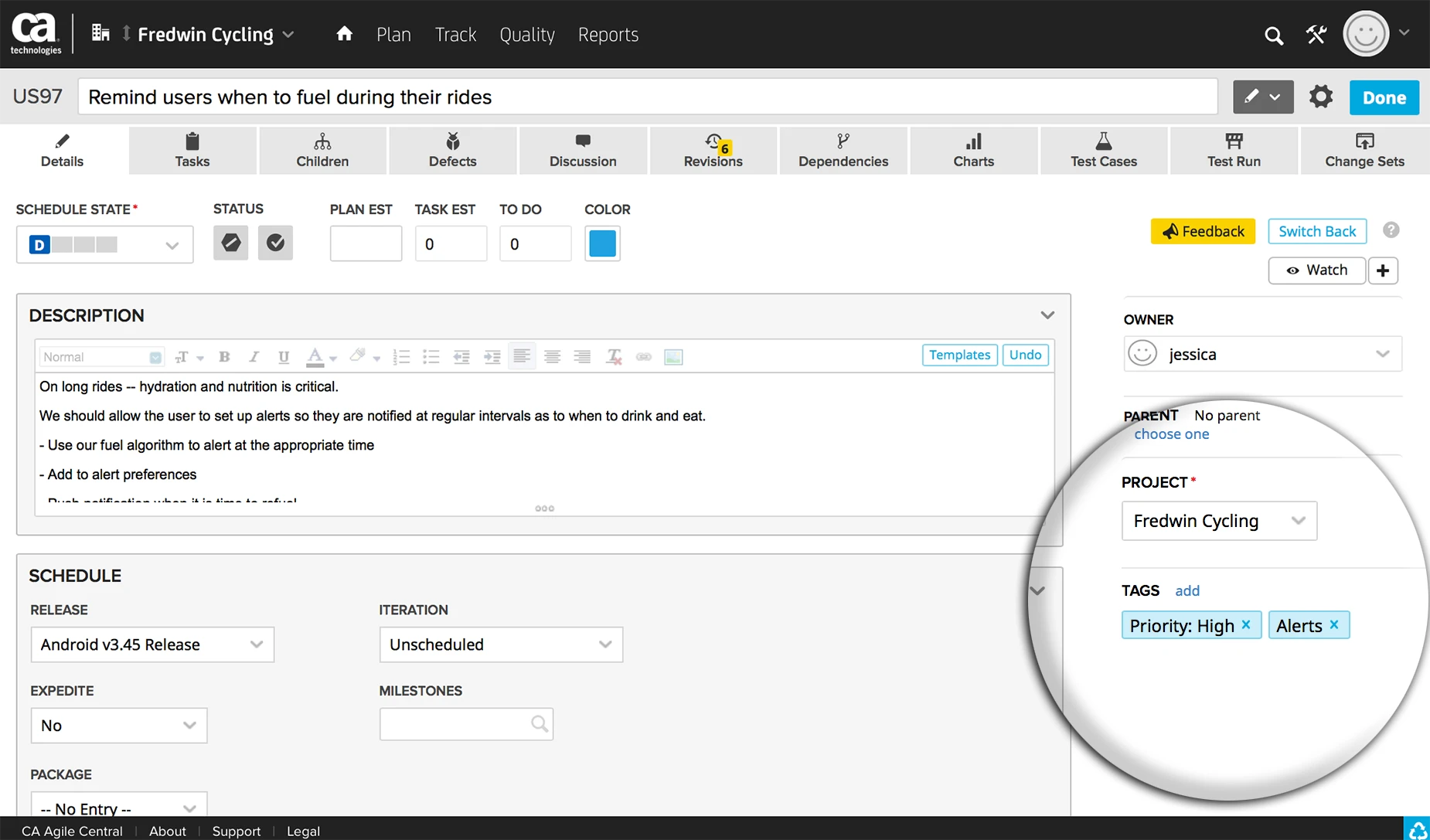Switch to the Revisions tab
This screenshot has height=840, width=1430.
pyautogui.click(x=713, y=151)
